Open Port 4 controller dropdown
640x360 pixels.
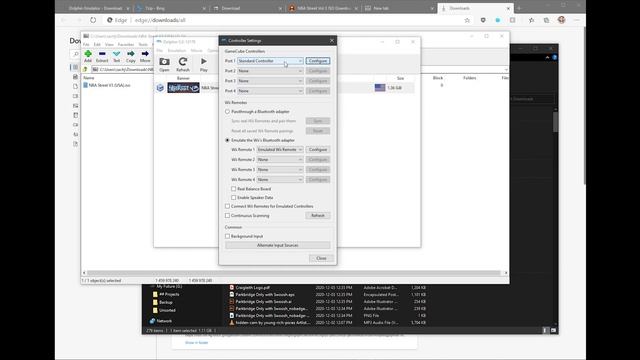click(270, 91)
